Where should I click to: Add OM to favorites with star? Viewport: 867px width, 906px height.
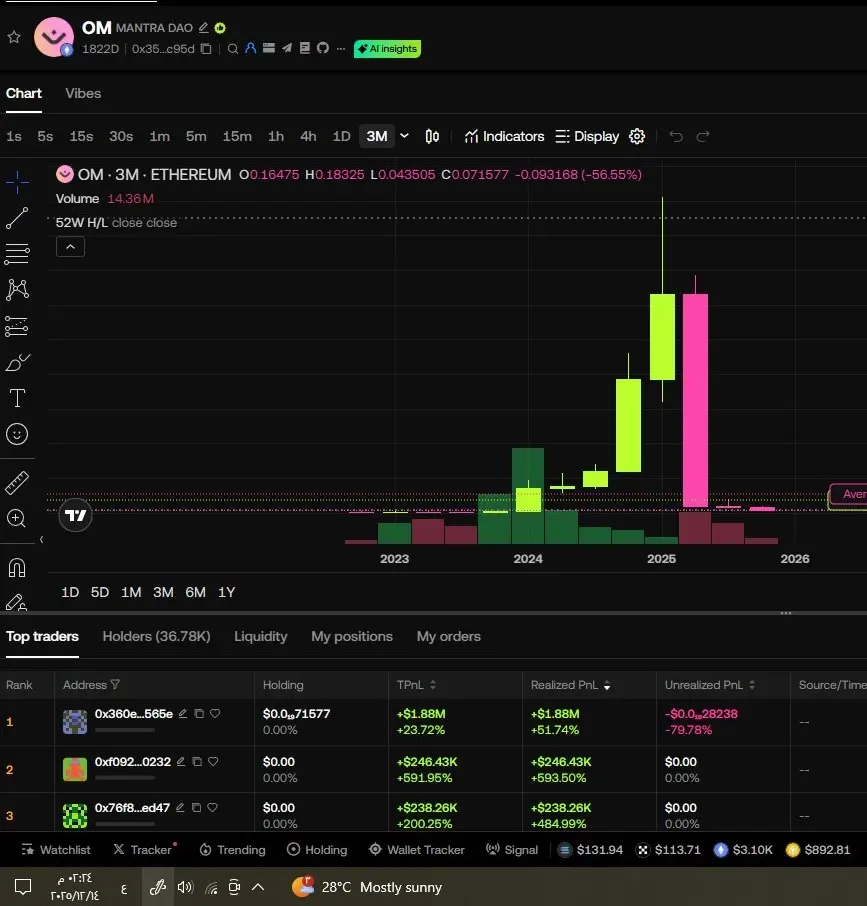pyautogui.click(x=14, y=38)
